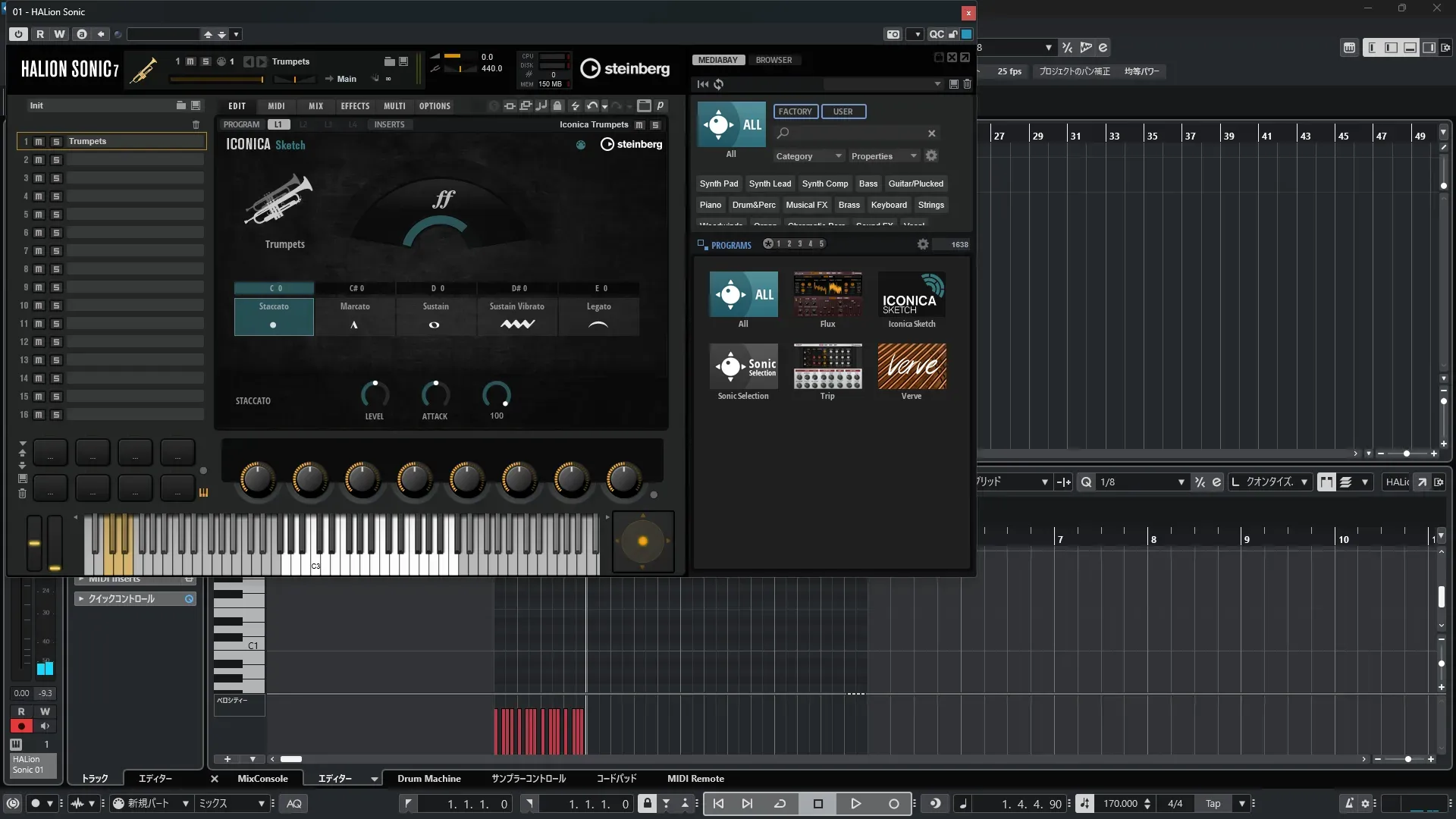This screenshot has width=1456, height=819.
Task: Click the transport Record button
Action: coord(893,804)
